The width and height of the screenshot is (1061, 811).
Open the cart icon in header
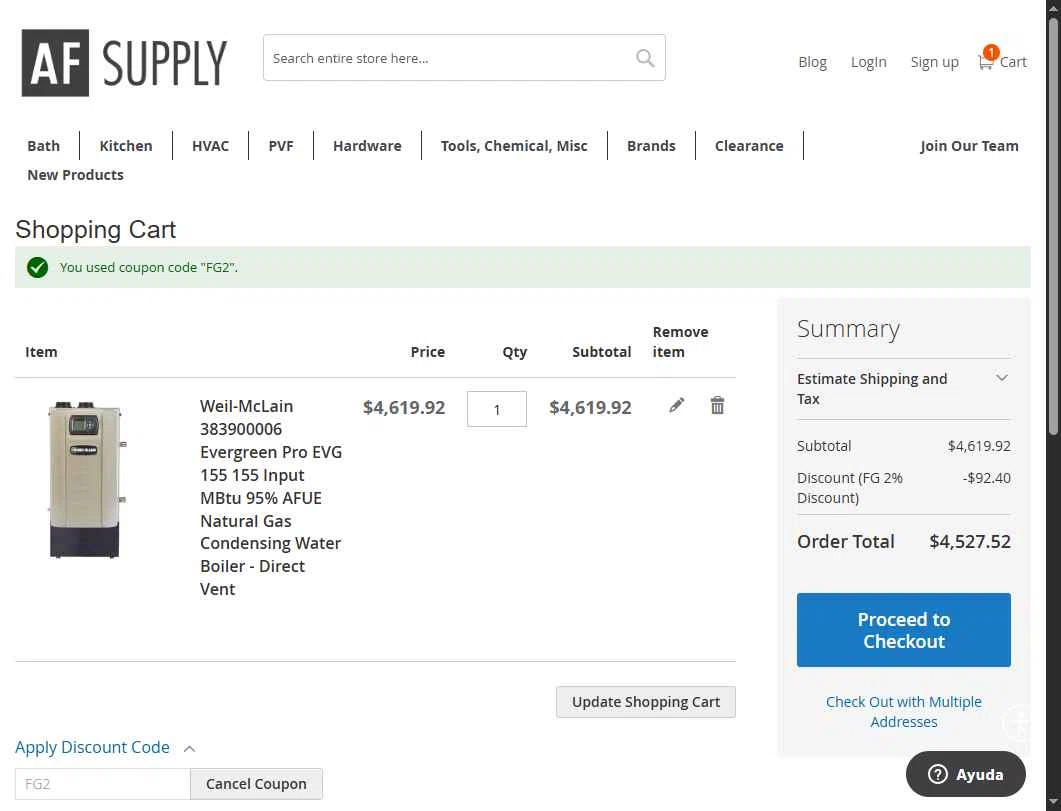(x=987, y=61)
